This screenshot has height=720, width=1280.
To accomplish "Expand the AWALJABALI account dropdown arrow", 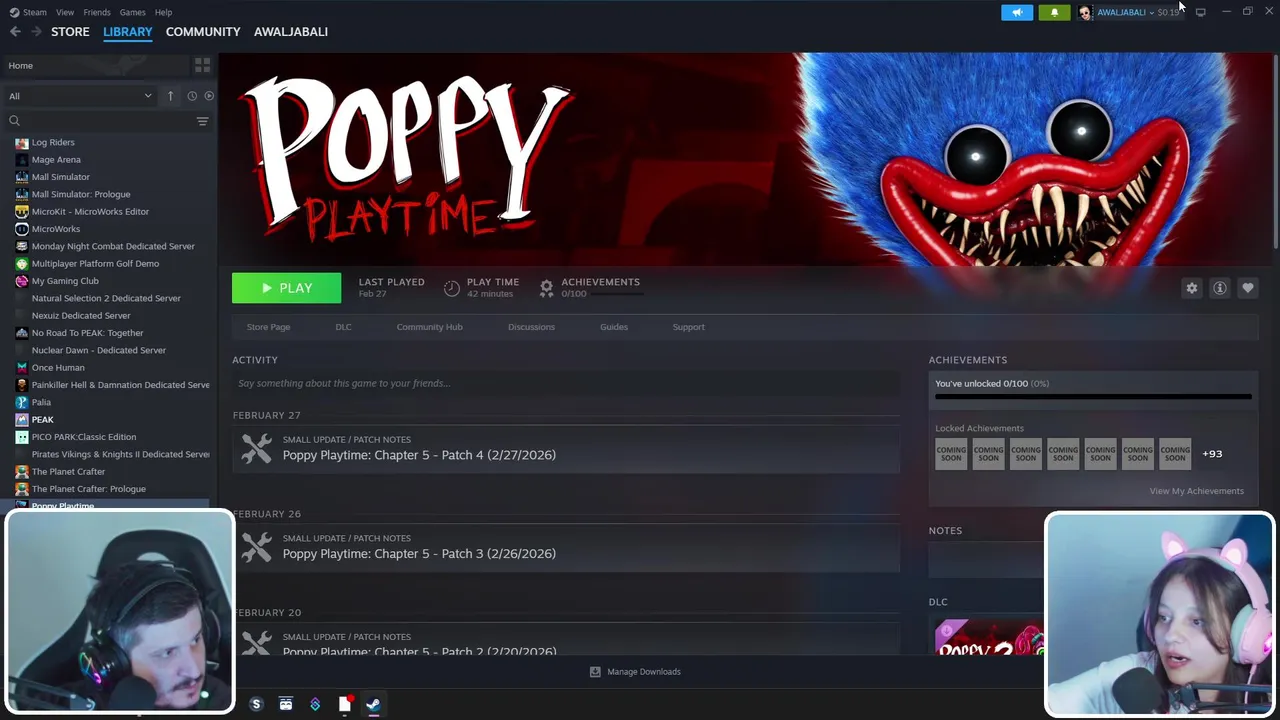I will (x=1151, y=12).
